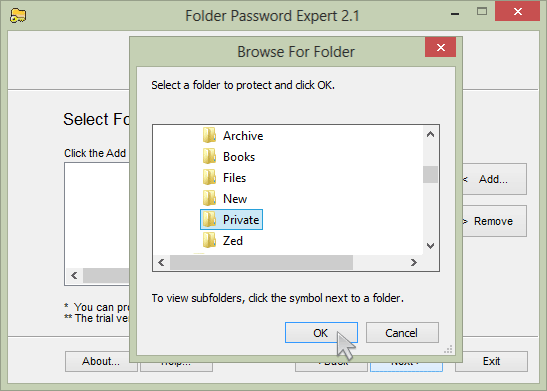Click the folder tree scroll right arrow
This screenshot has height=391, width=547.
coord(414,262)
